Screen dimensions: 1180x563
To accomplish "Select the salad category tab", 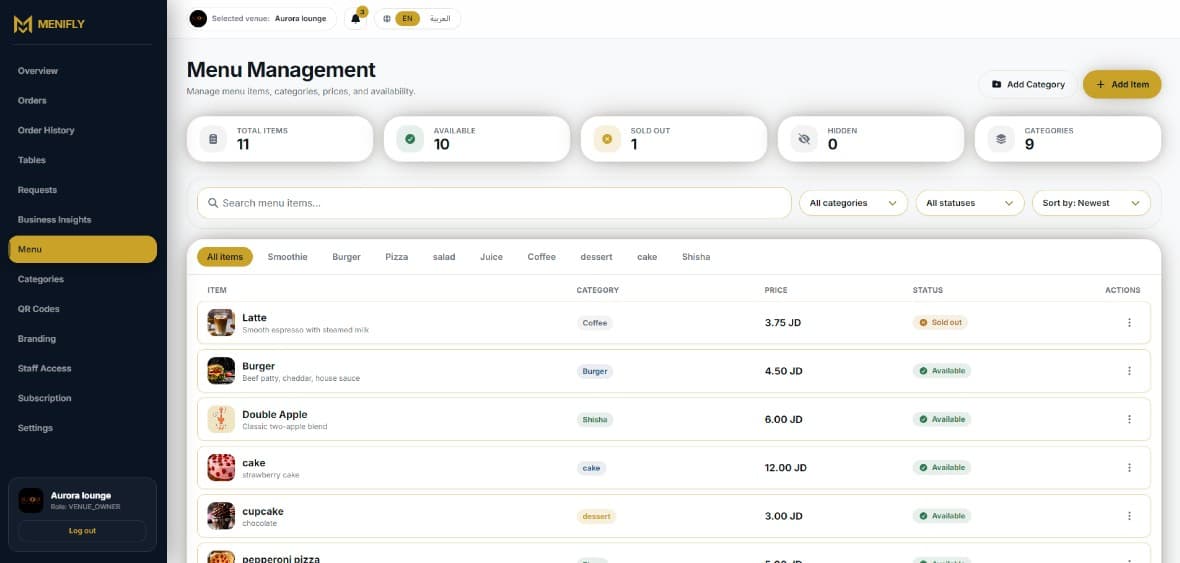I will 444,257.
